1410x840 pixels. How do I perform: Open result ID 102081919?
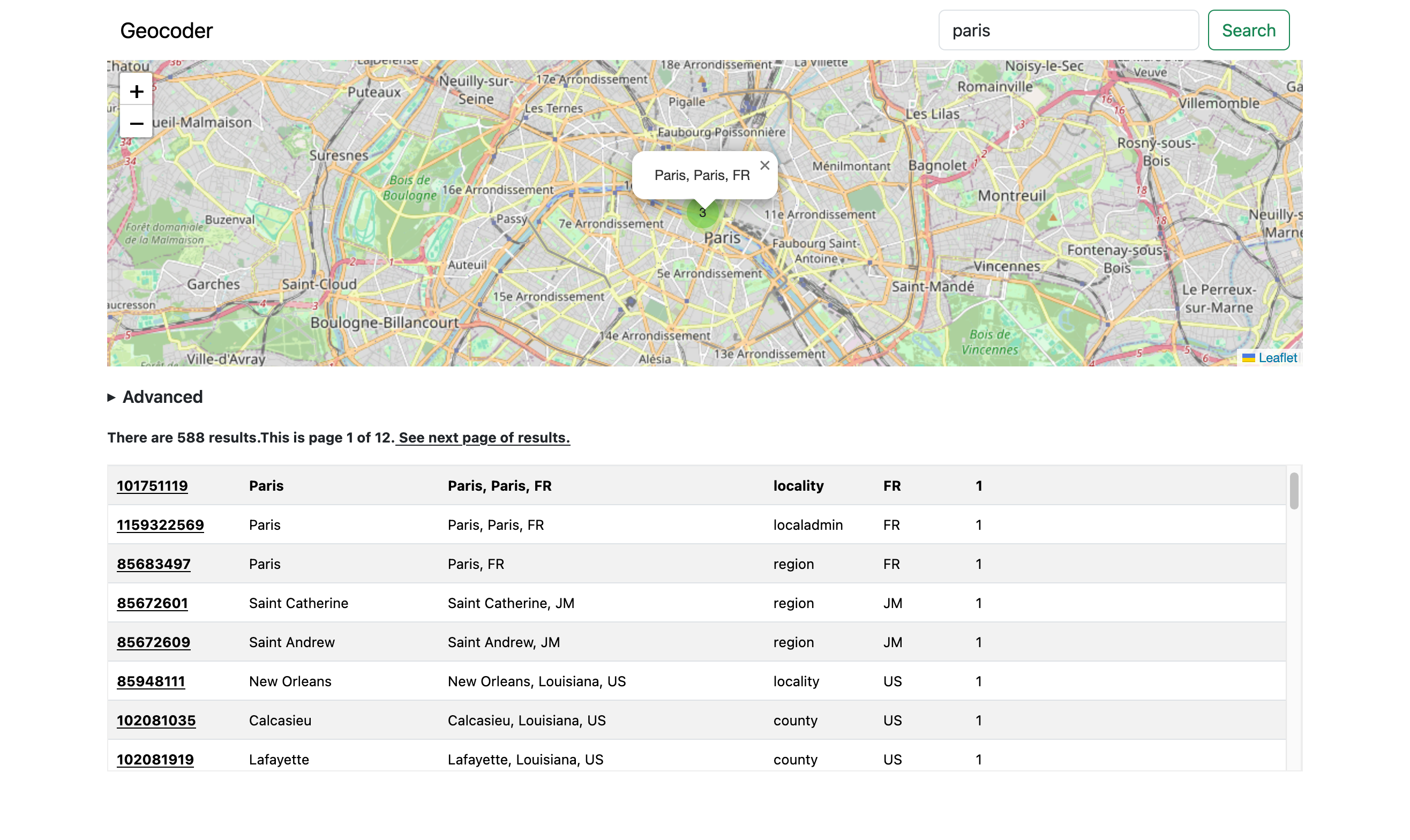155,759
